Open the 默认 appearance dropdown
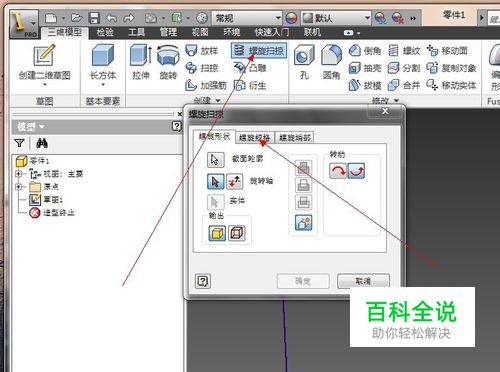Image resolution: width=500 pixels, height=372 pixels. [336, 18]
